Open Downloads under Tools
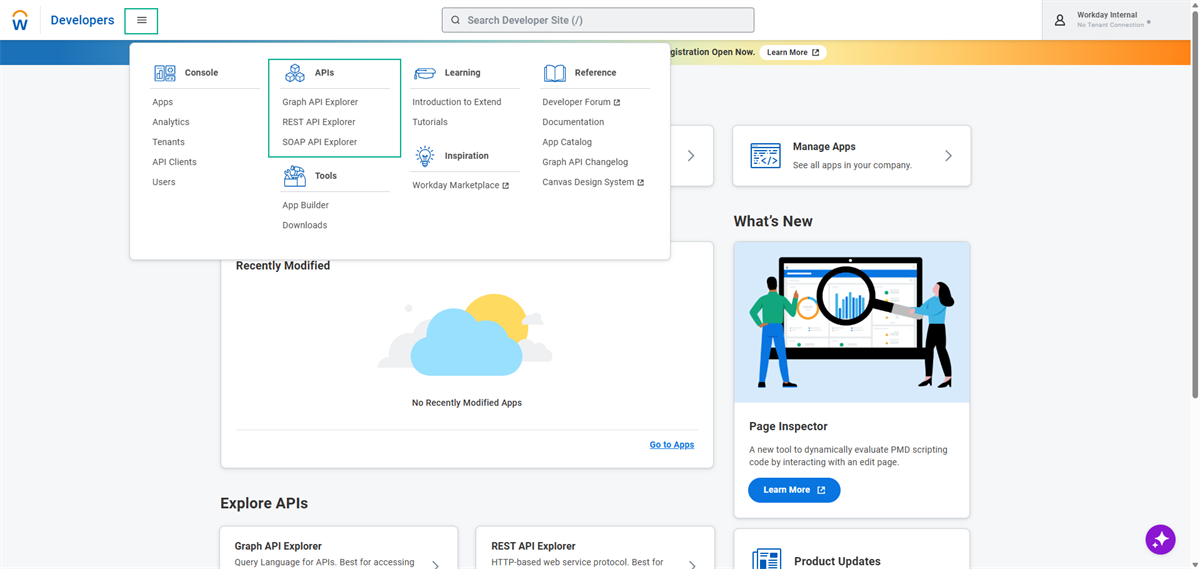 (305, 225)
